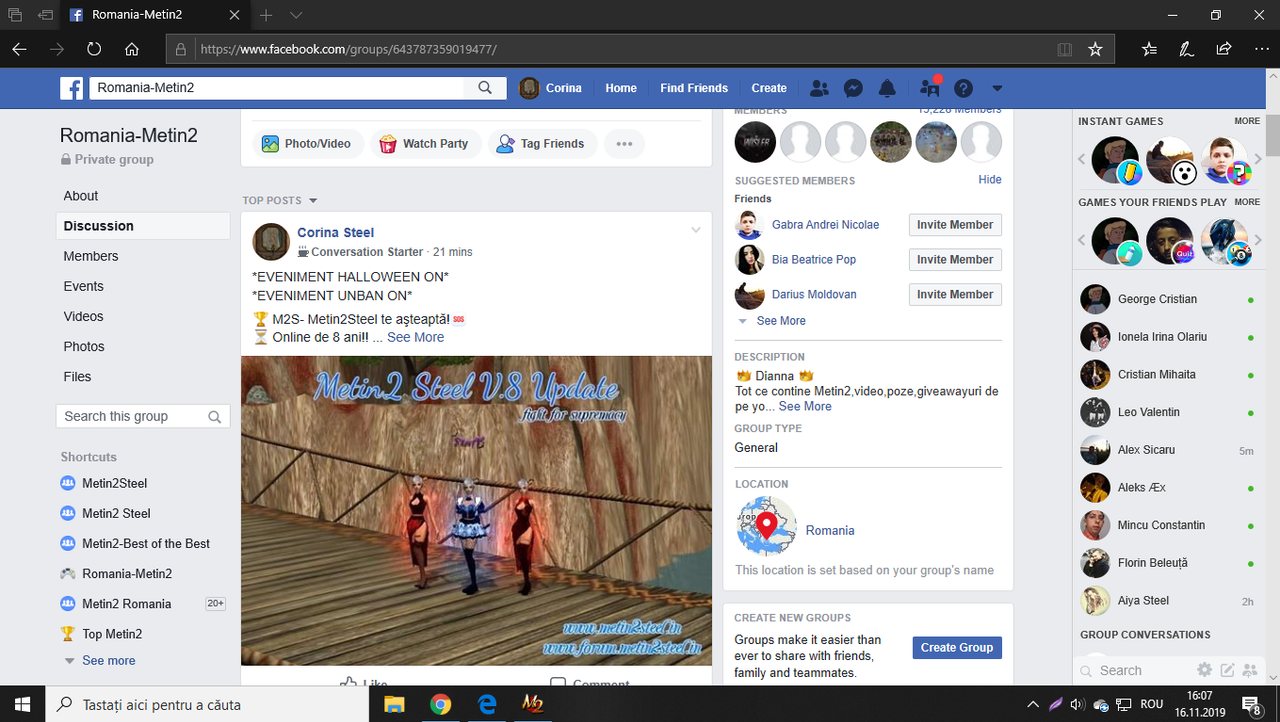Expand See More in group description

[x=805, y=407]
